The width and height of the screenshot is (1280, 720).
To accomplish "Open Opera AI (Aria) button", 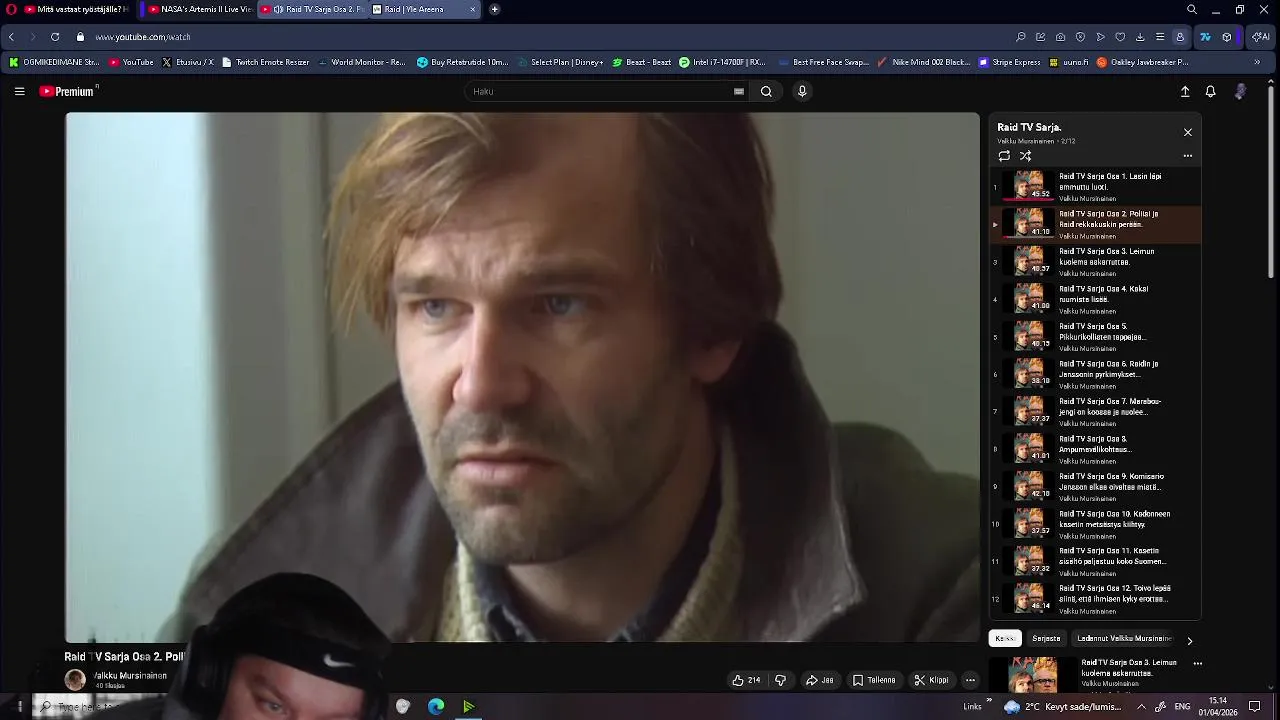I will coord(1261,37).
